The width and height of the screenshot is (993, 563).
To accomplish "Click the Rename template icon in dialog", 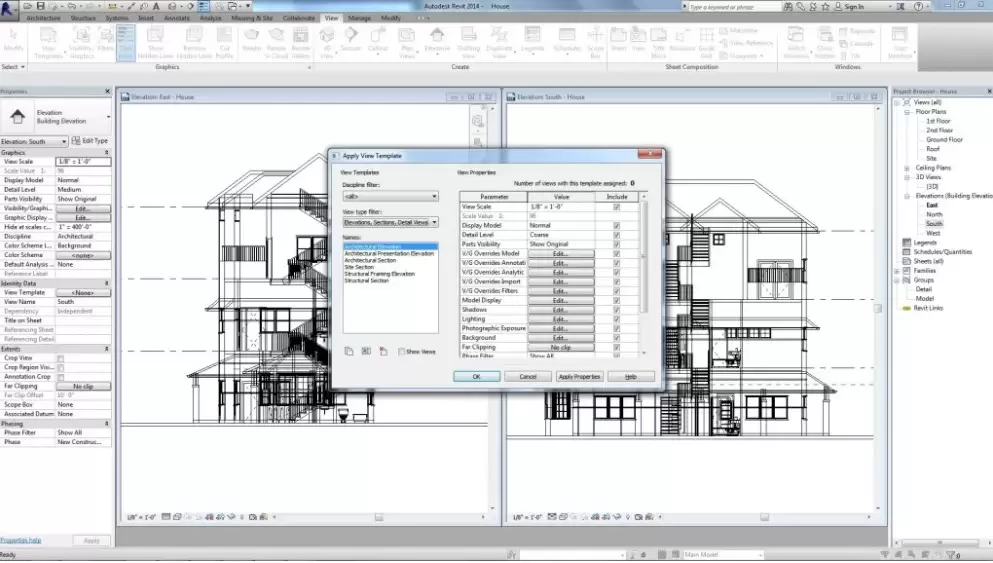I will click(x=365, y=351).
